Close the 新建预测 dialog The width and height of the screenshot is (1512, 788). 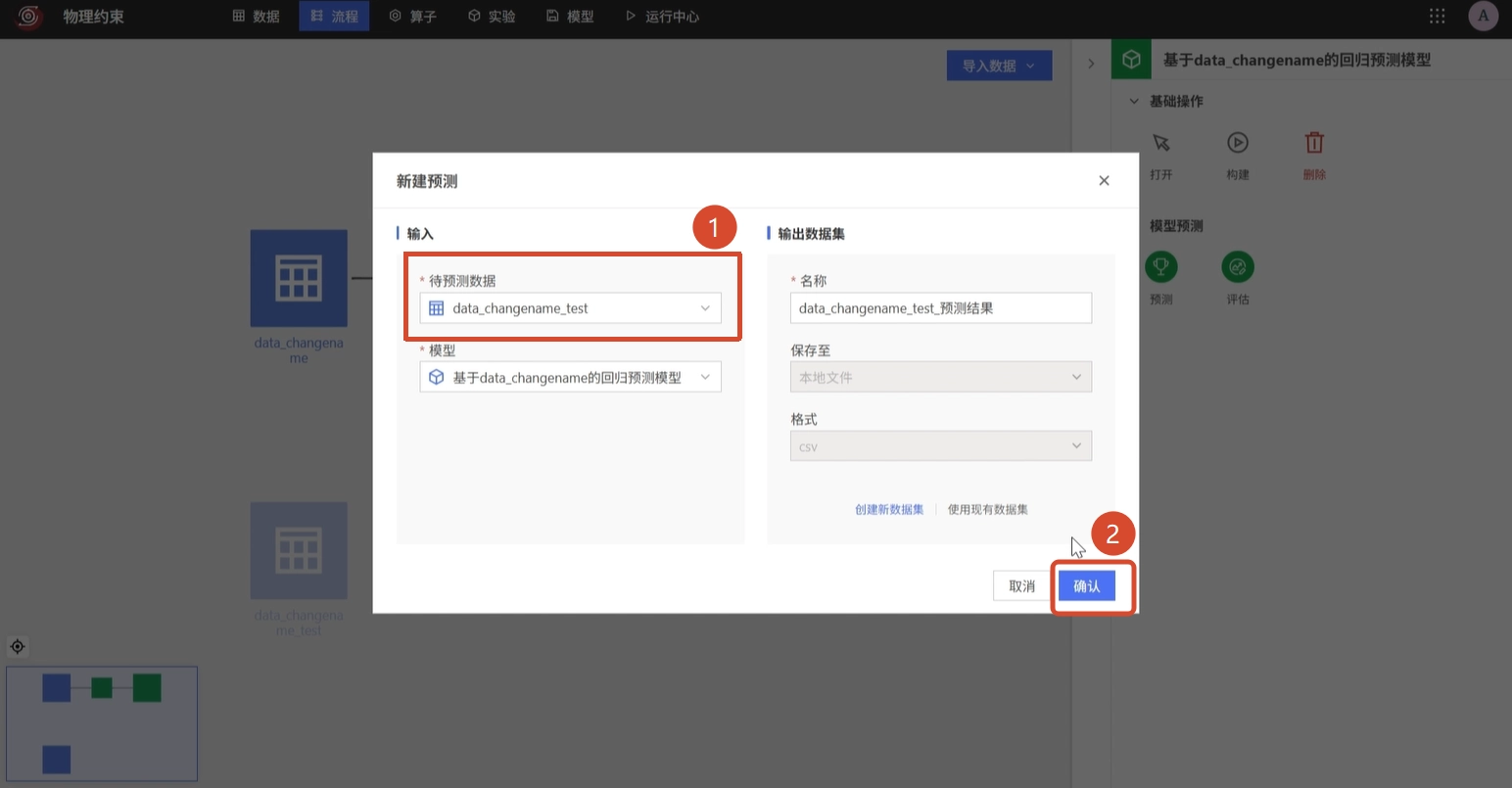(x=1104, y=181)
